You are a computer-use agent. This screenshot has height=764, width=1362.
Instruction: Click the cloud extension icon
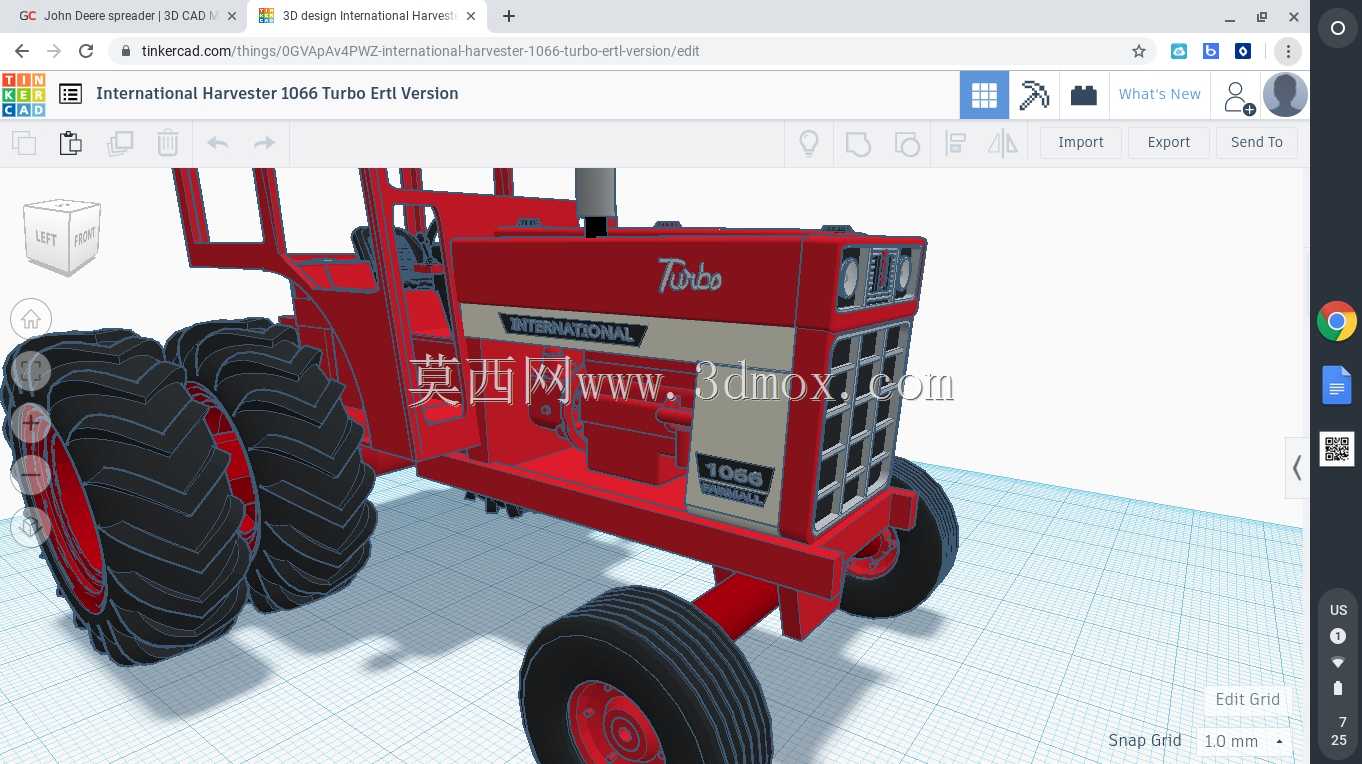(x=1179, y=51)
